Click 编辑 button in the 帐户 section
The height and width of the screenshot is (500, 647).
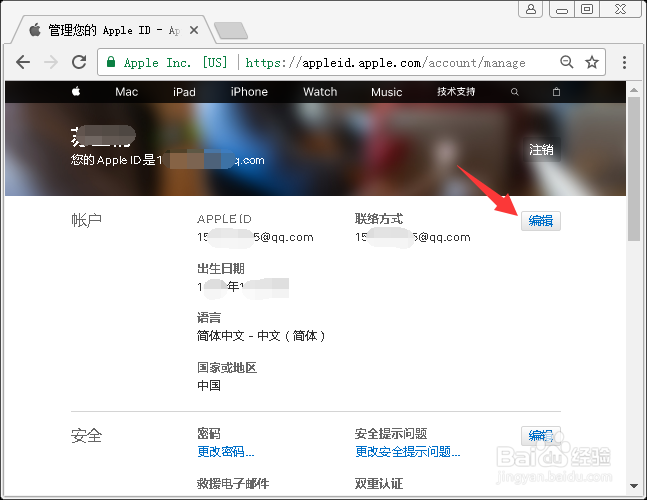pos(541,221)
